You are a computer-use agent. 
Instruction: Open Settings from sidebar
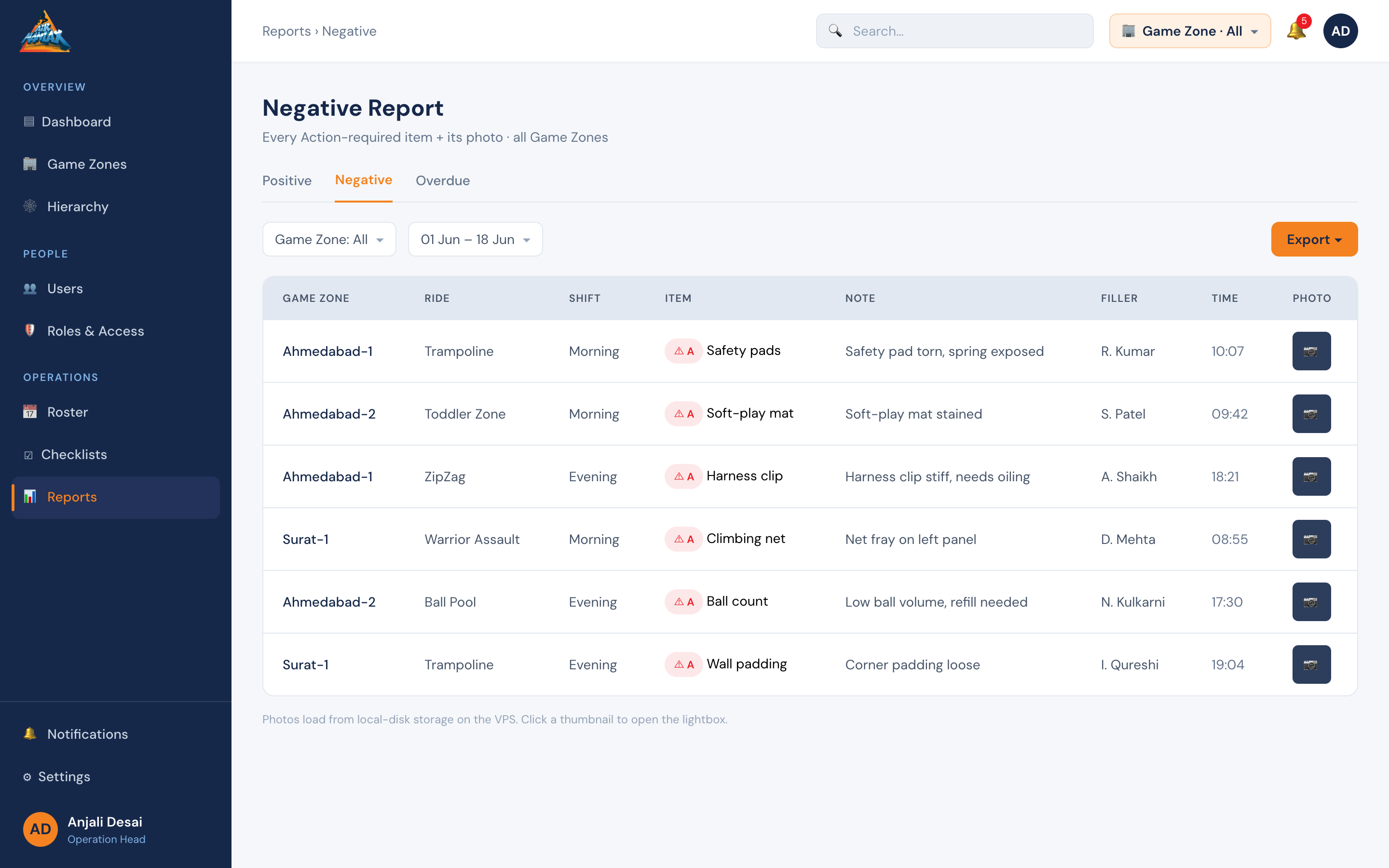[x=115, y=777]
